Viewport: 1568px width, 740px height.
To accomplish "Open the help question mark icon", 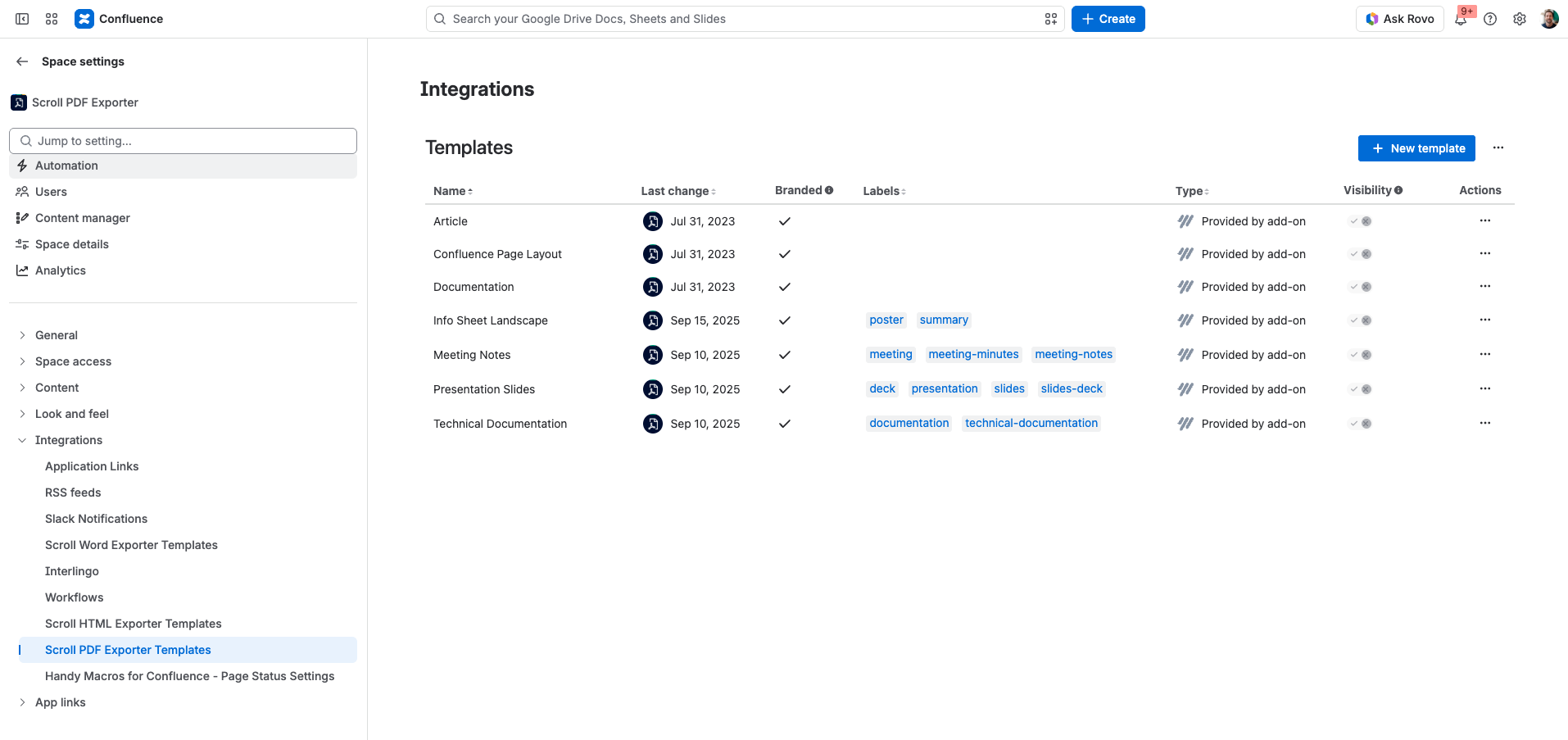I will (1490, 19).
